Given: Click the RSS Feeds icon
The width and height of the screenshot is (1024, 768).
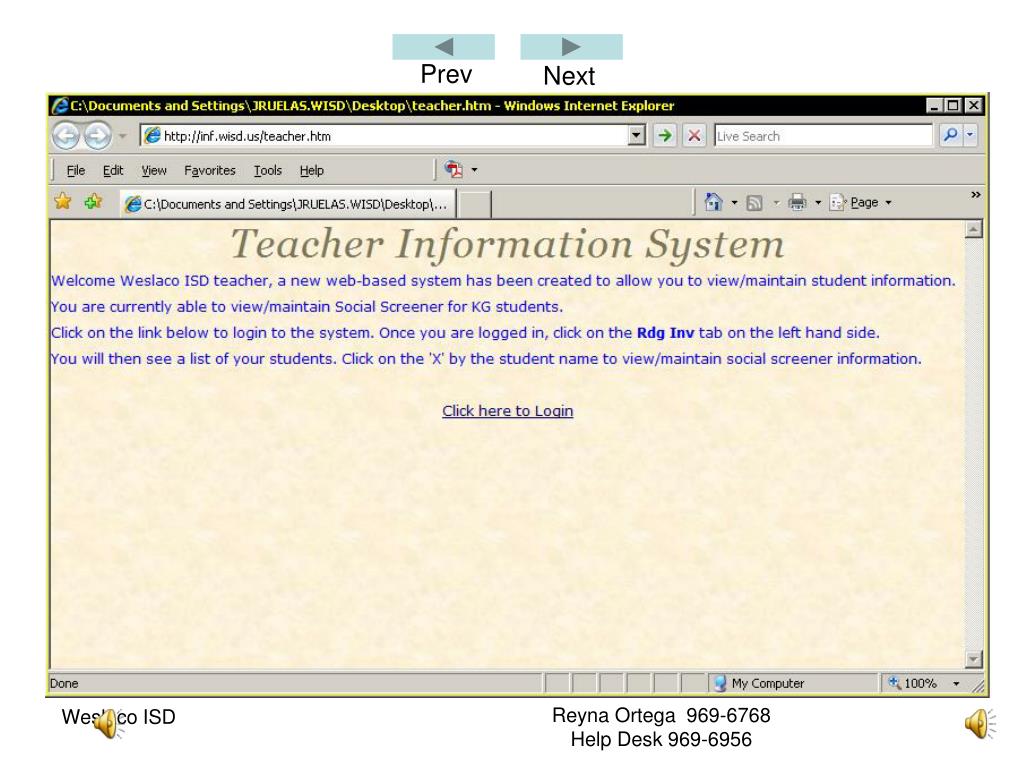Looking at the screenshot, I should pyautogui.click(x=754, y=203).
